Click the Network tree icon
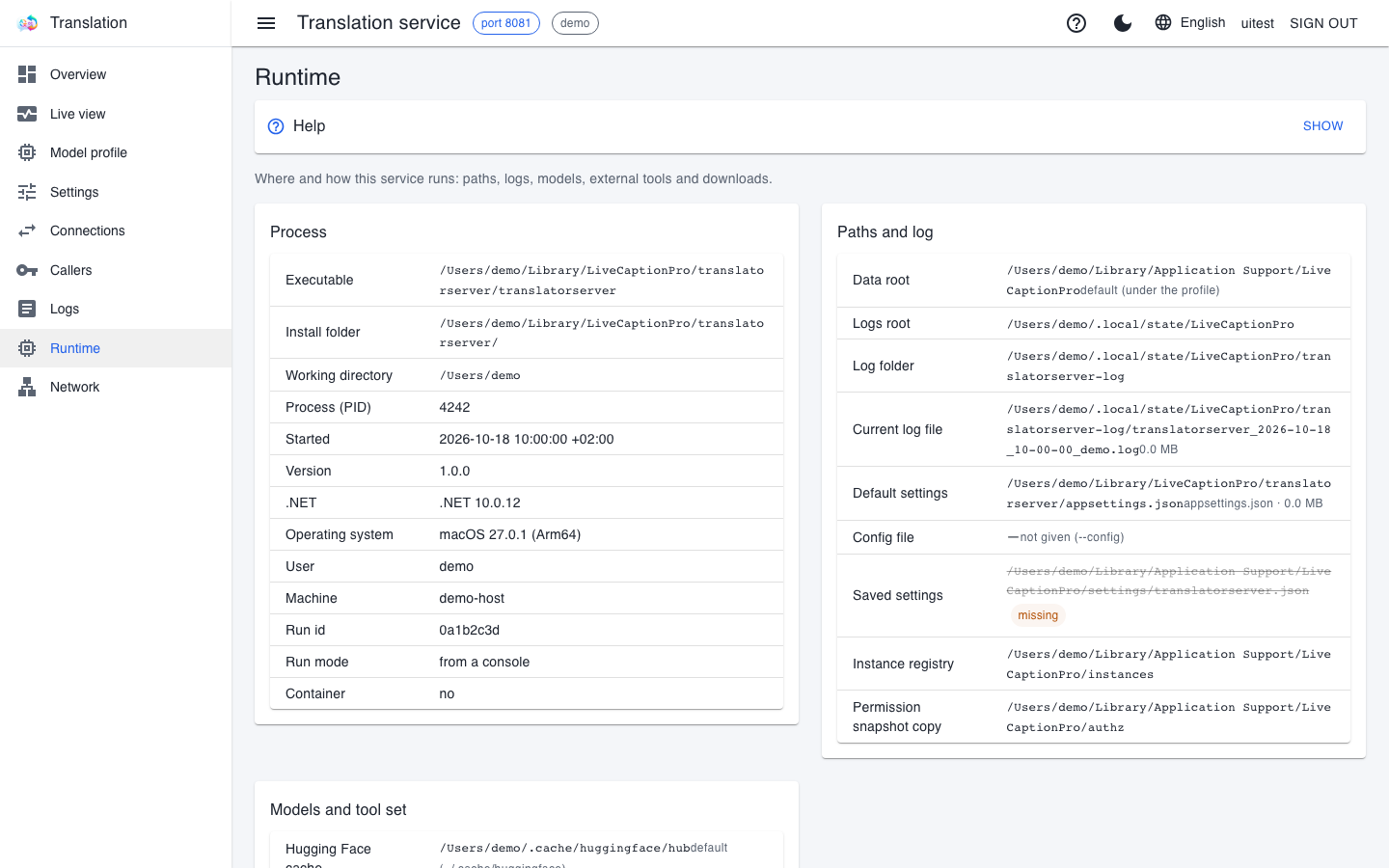Image resolution: width=1389 pixels, height=868 pixels. click(x=27, y=387)
